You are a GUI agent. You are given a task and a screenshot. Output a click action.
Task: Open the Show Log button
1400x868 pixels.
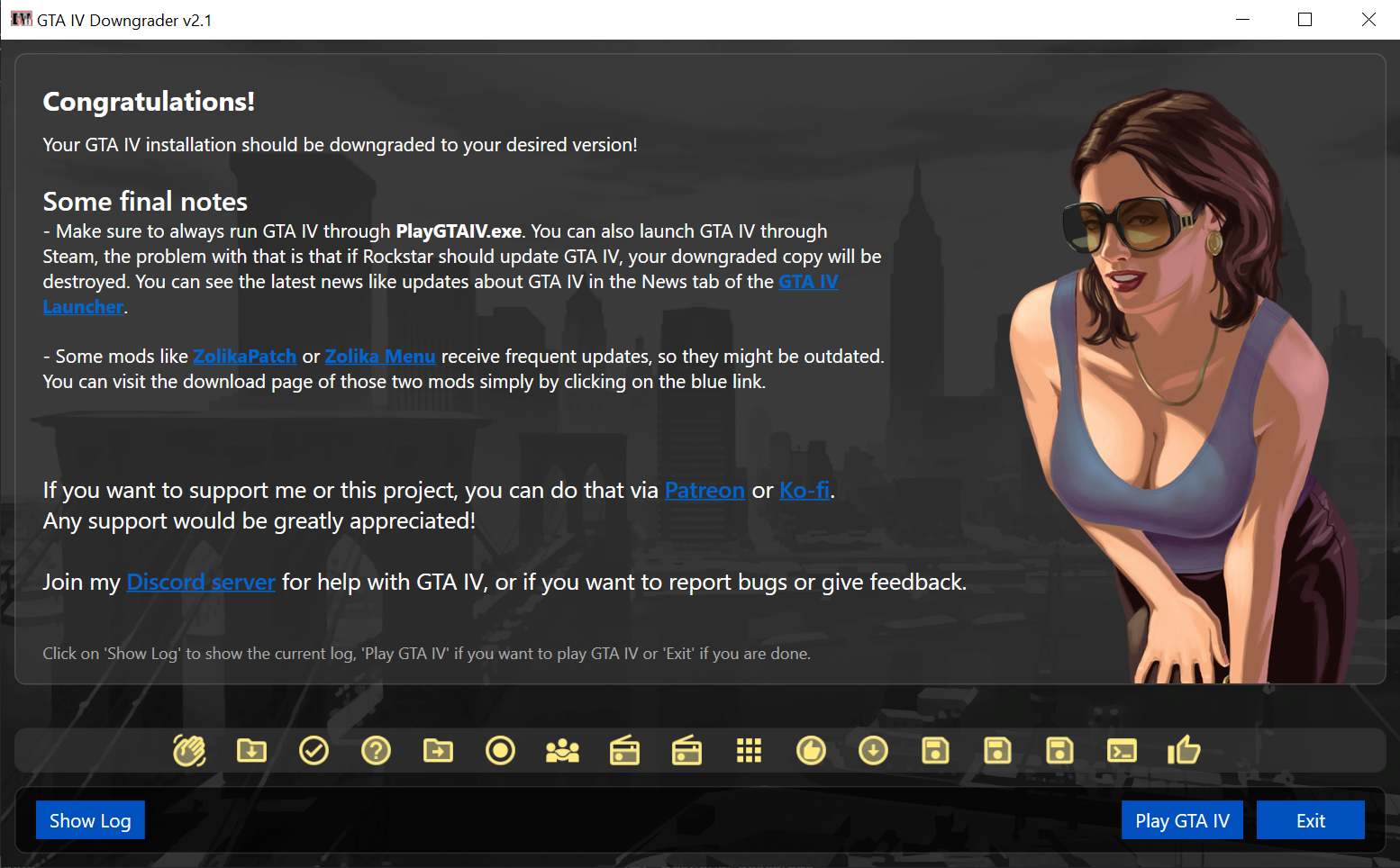click(90, 820)
